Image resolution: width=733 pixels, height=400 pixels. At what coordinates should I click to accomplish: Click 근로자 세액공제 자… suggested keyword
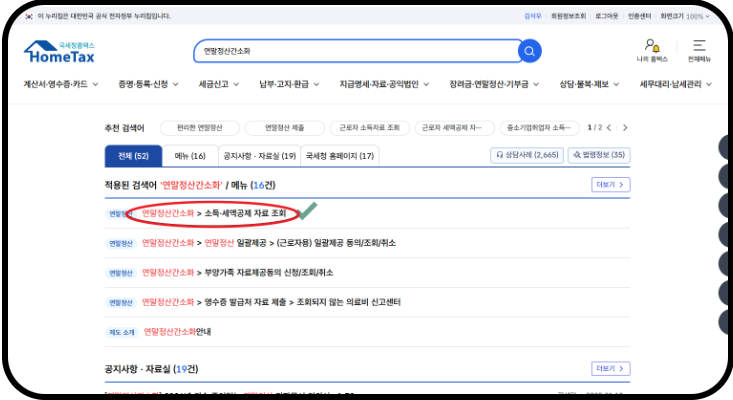(454, 128)
